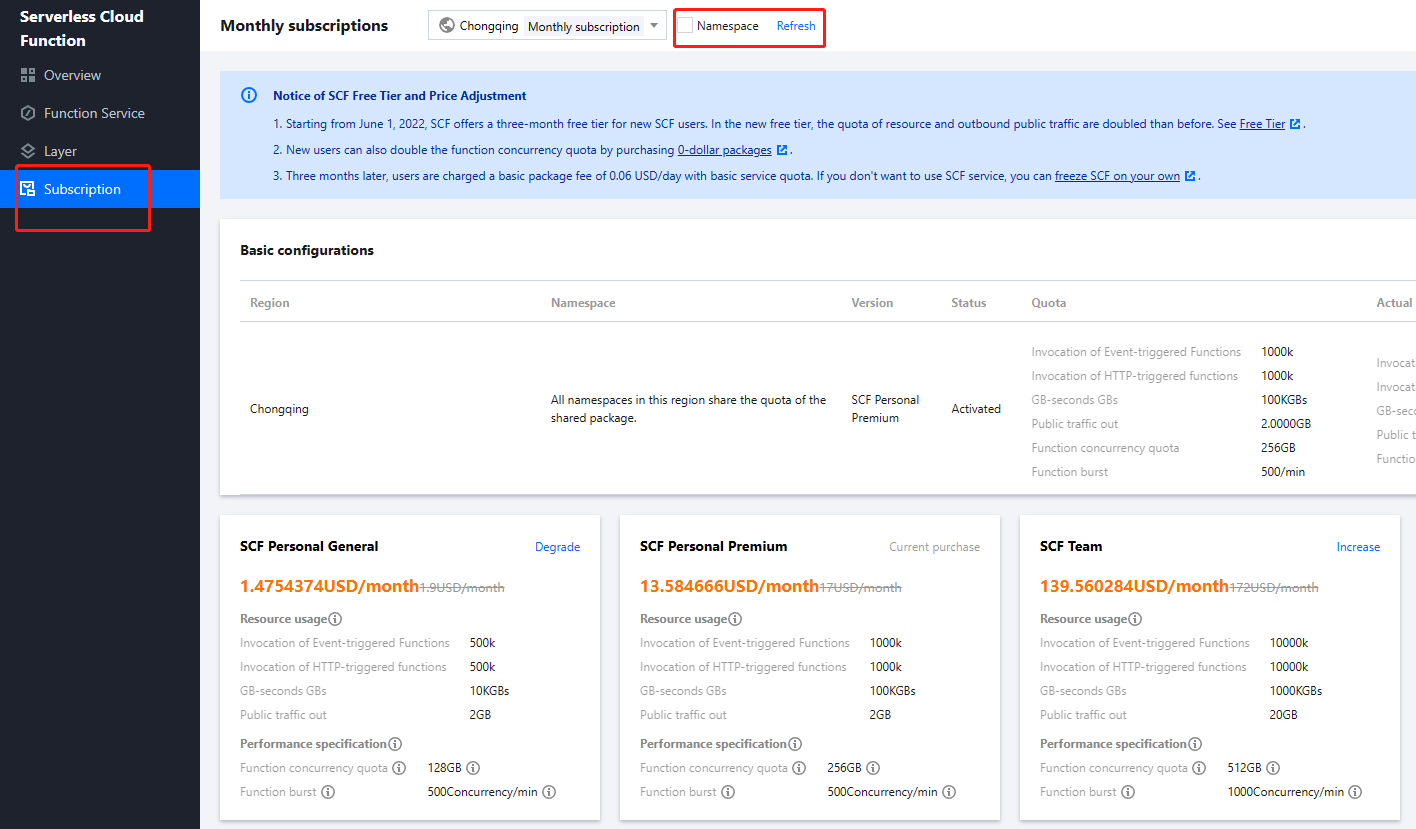Degrade to SCF Personal General plan
Screen dimensions: 1416x829
[x=557, y=547]
